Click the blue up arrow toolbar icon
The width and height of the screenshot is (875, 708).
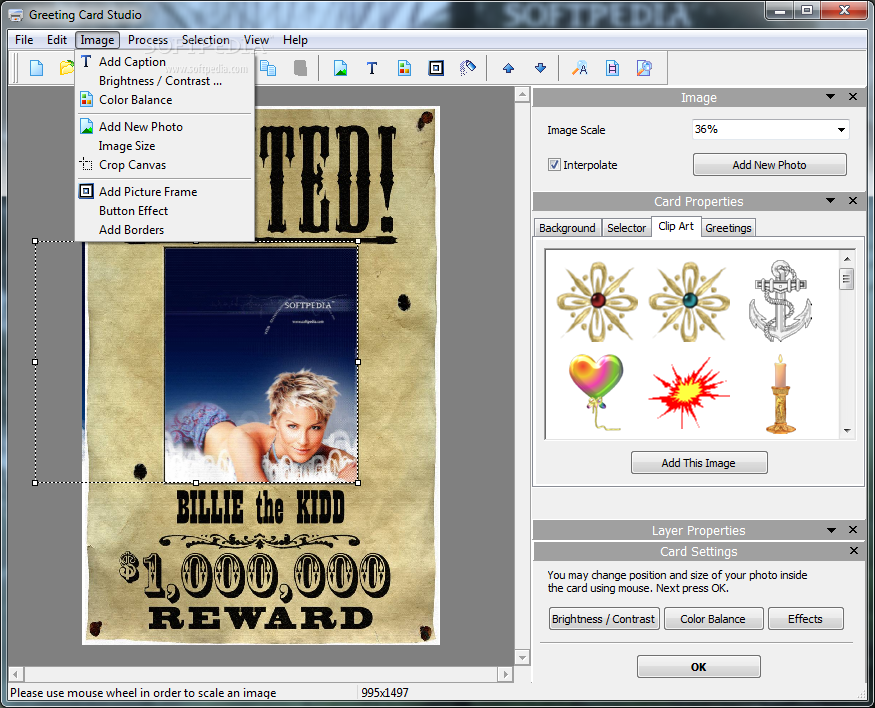508,68
